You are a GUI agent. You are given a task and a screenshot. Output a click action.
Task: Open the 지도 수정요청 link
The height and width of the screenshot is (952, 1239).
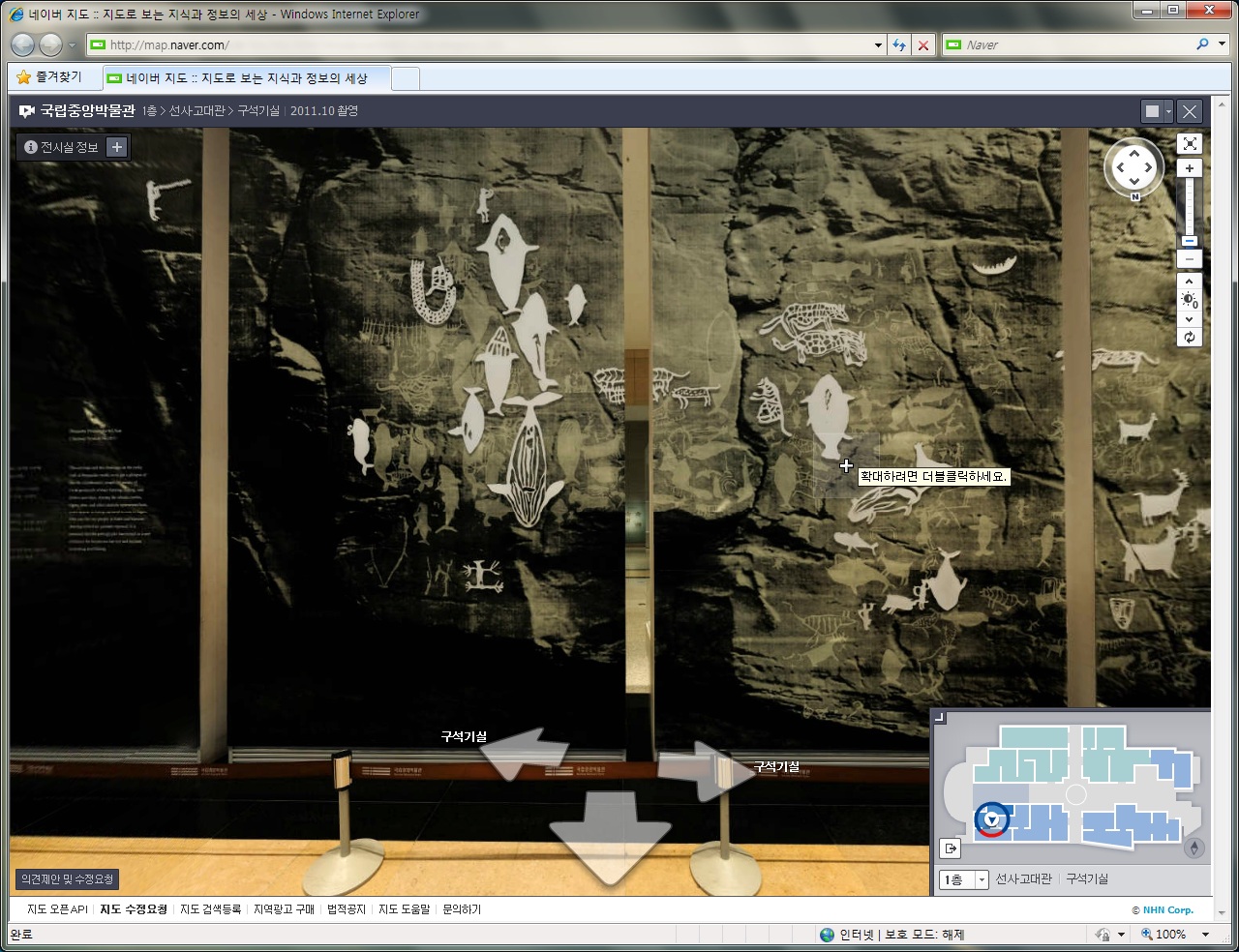[134, 909]
